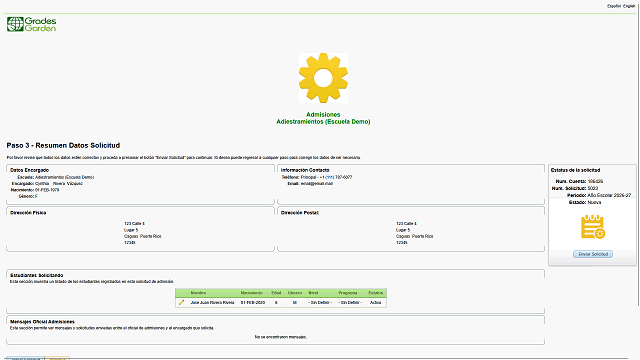Click the Estatus column header
The height and width of the screenshot is (360, 640).
tap(376, 293)
